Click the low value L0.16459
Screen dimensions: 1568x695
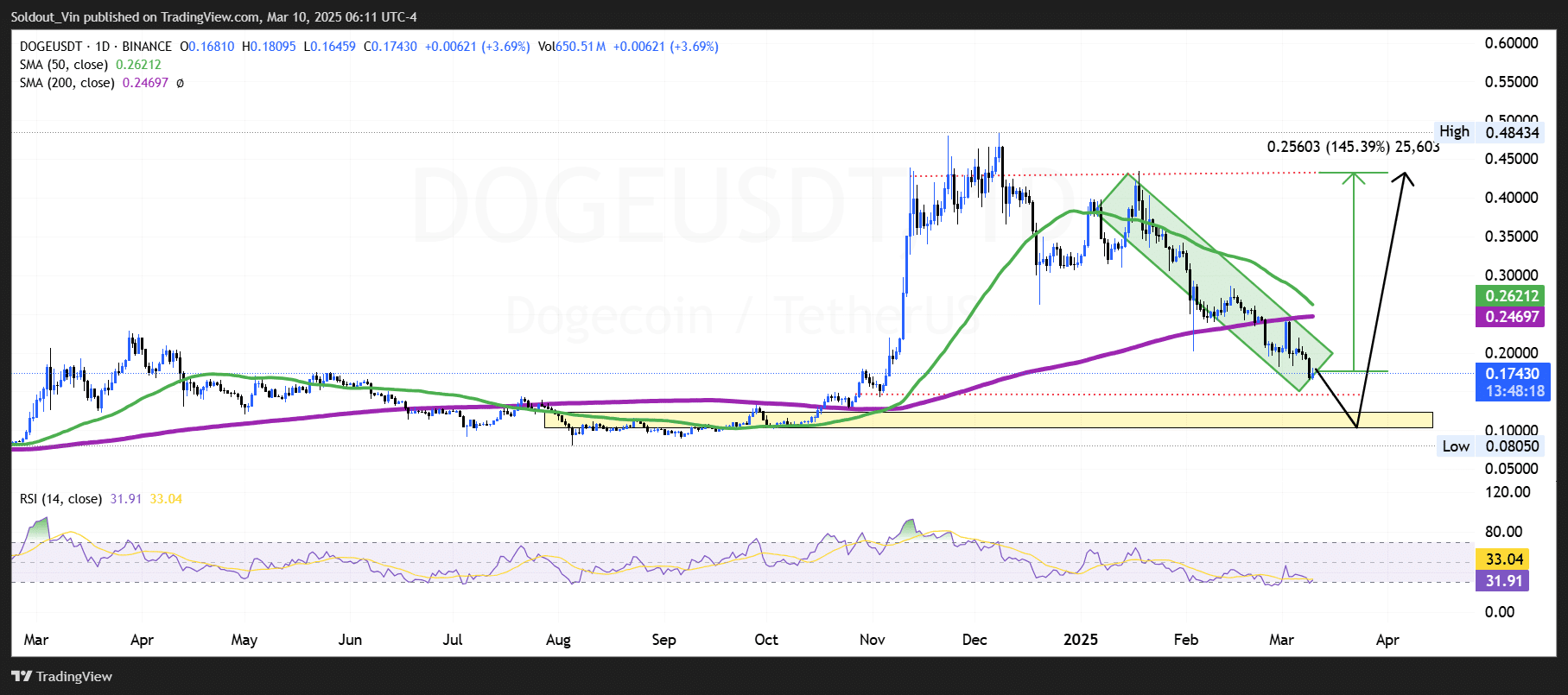tap(329, 47)
